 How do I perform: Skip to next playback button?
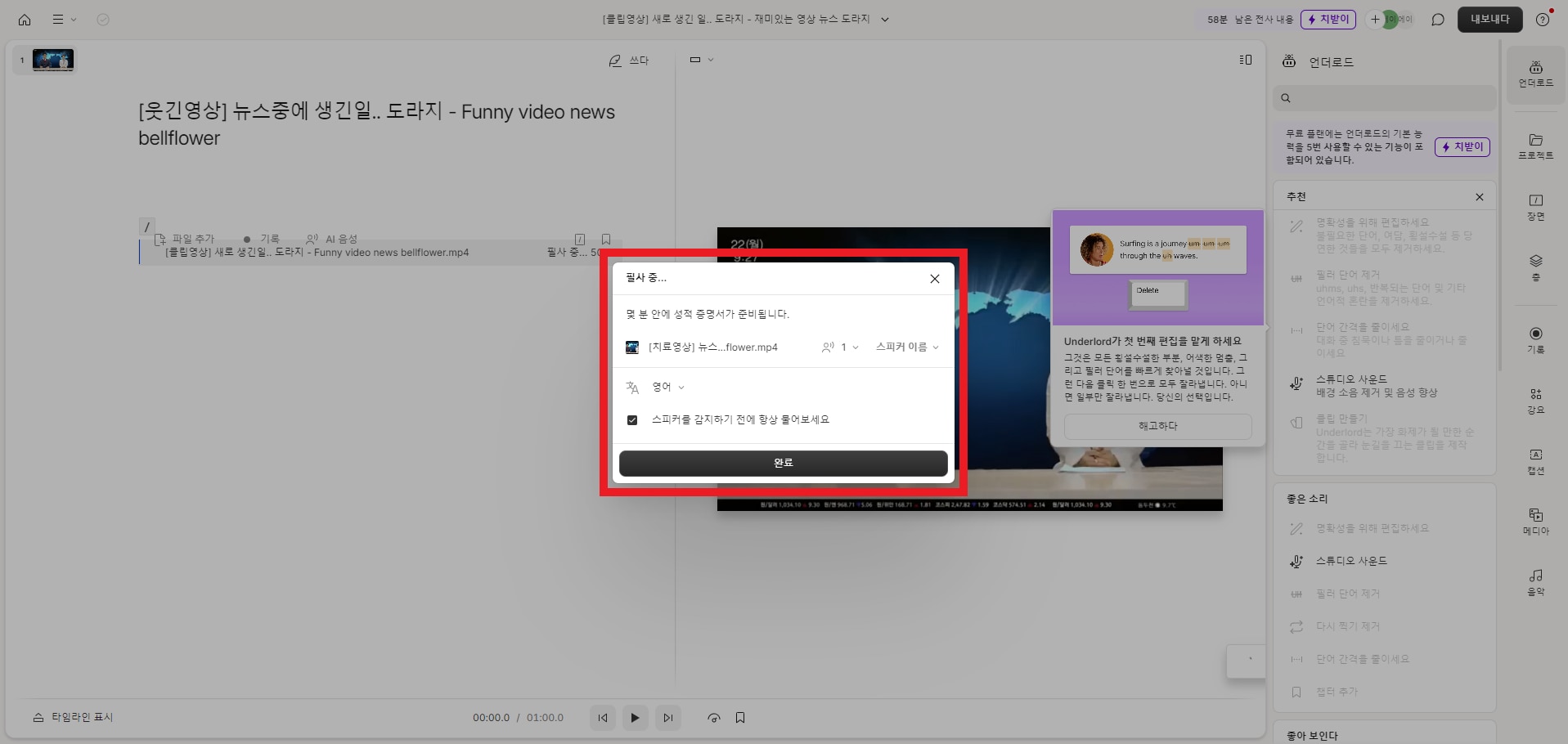668,718
